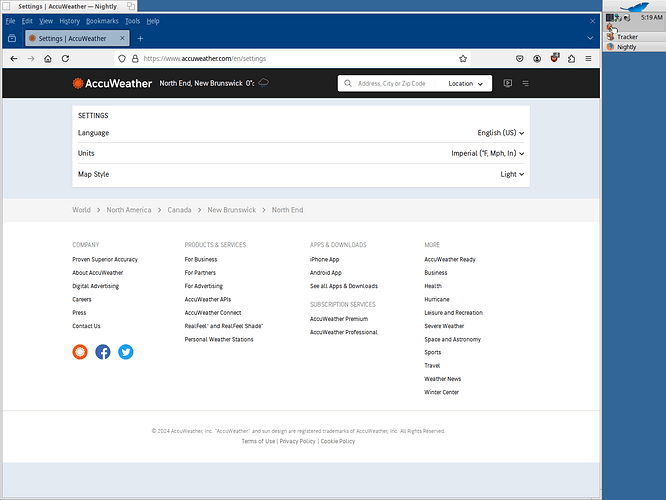Follow the New Brunswick breadcrumb link

pos(231,210)
